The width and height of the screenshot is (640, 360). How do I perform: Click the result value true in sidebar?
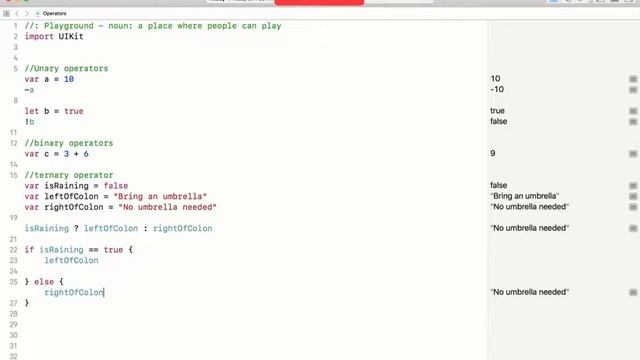(497, 111)
